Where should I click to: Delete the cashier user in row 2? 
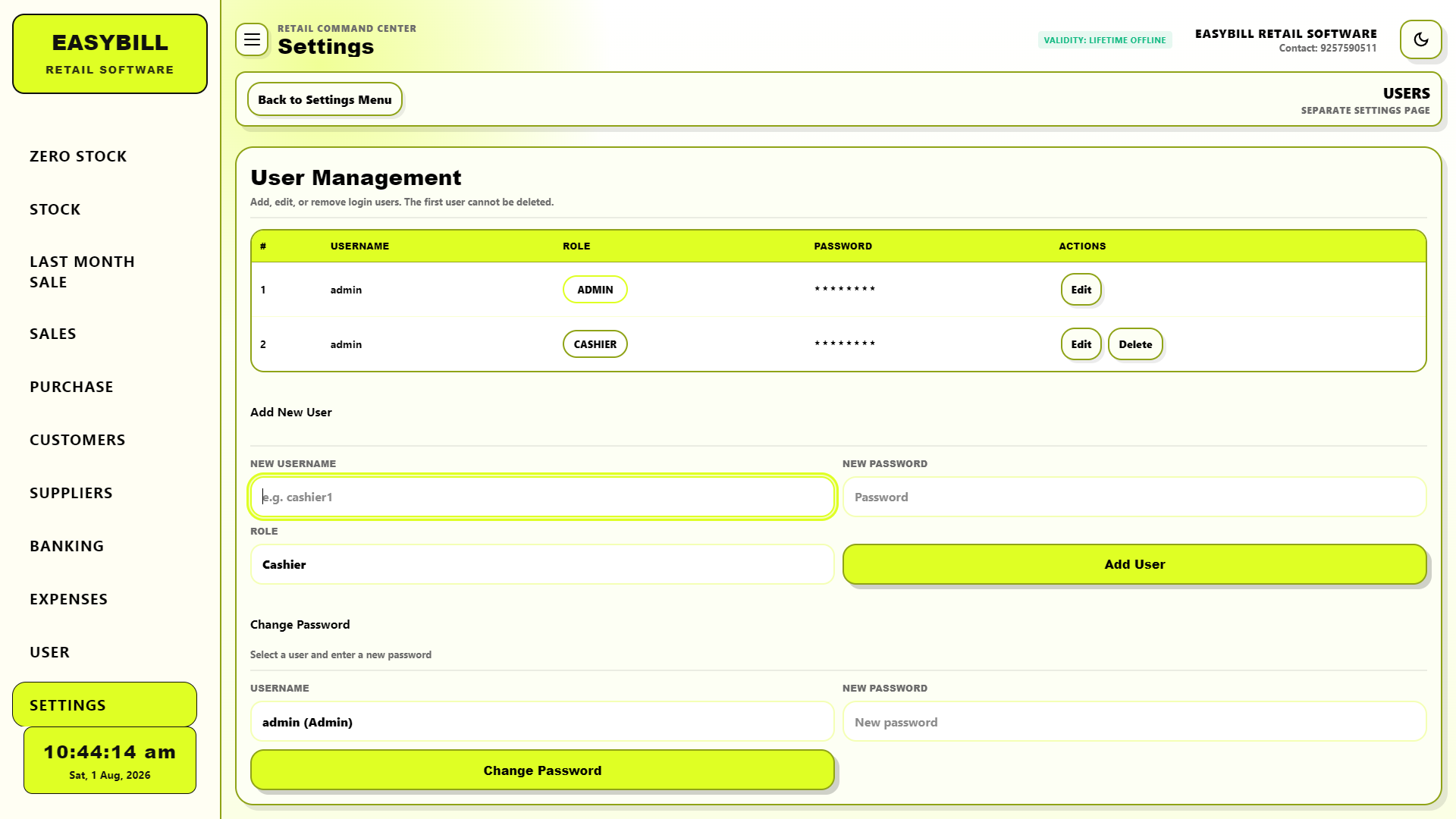pyautogui.click(x=1135, y=344)
